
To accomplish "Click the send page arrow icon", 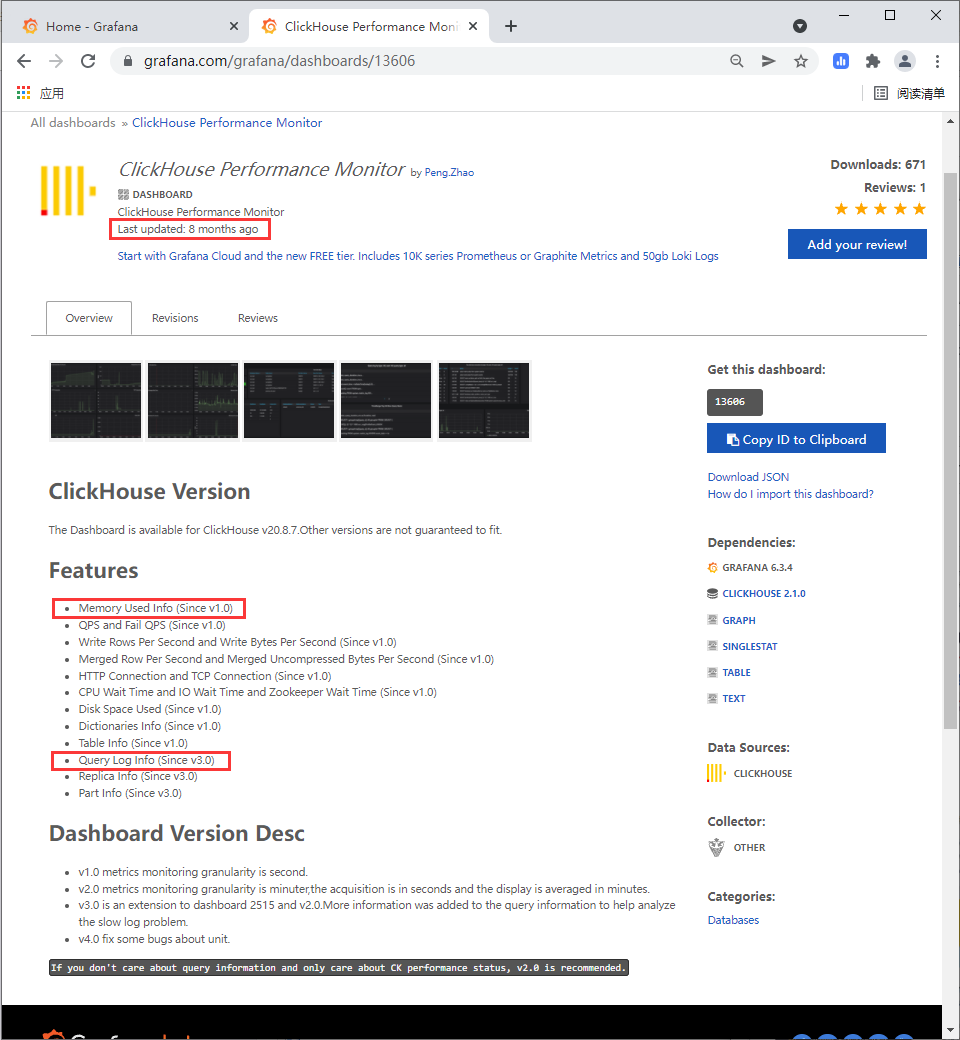I will (768, 61).
